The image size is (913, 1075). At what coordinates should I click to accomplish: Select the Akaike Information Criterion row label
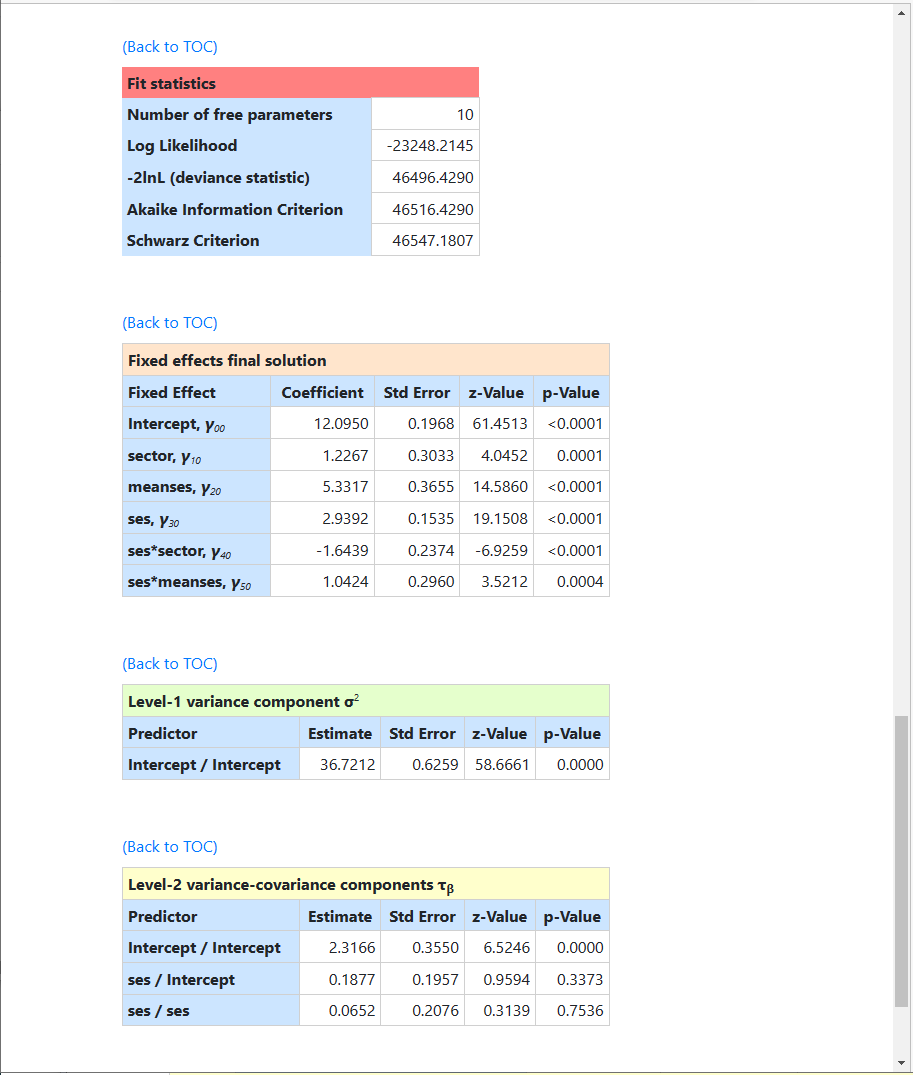[x=235, y=209]
